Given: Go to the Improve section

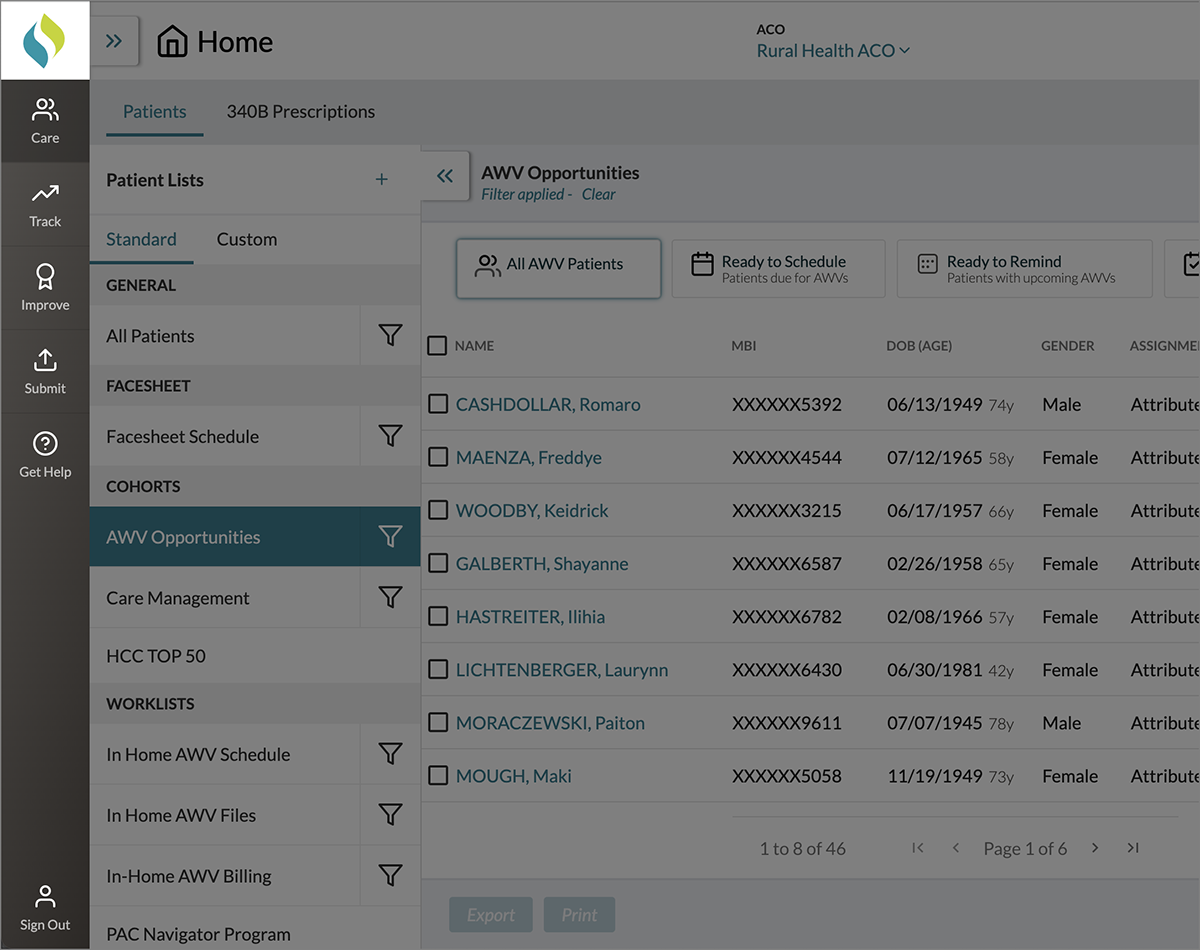Looking at the screenshot, I should pos(45,288).
